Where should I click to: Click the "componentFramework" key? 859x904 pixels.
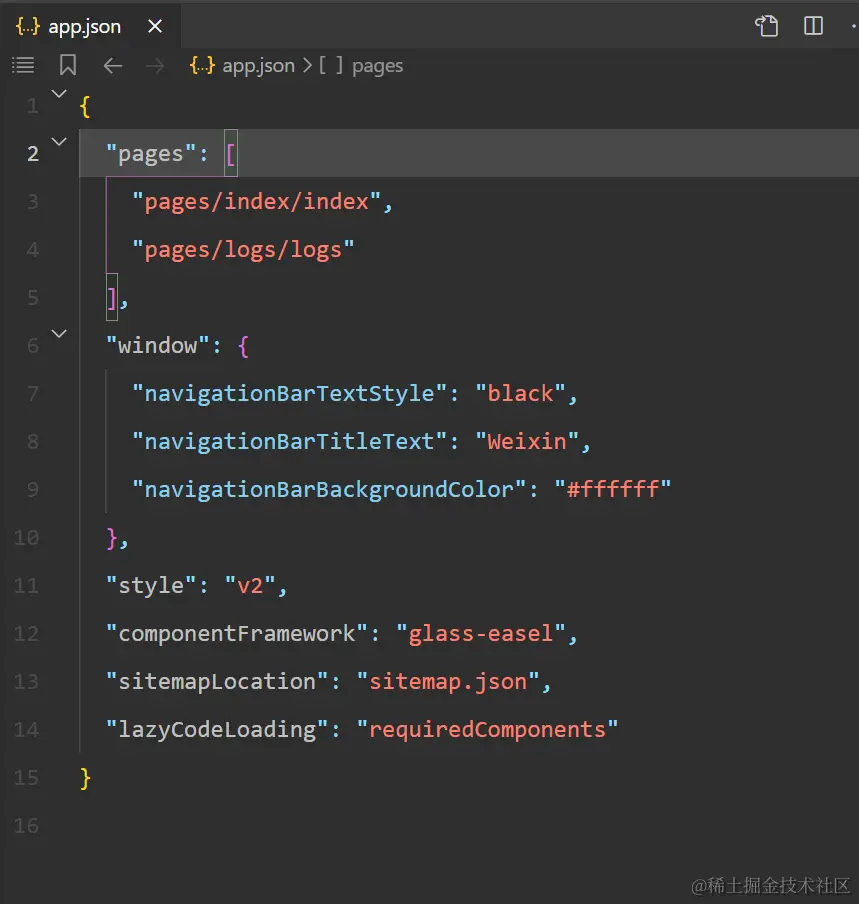point(236,634)
